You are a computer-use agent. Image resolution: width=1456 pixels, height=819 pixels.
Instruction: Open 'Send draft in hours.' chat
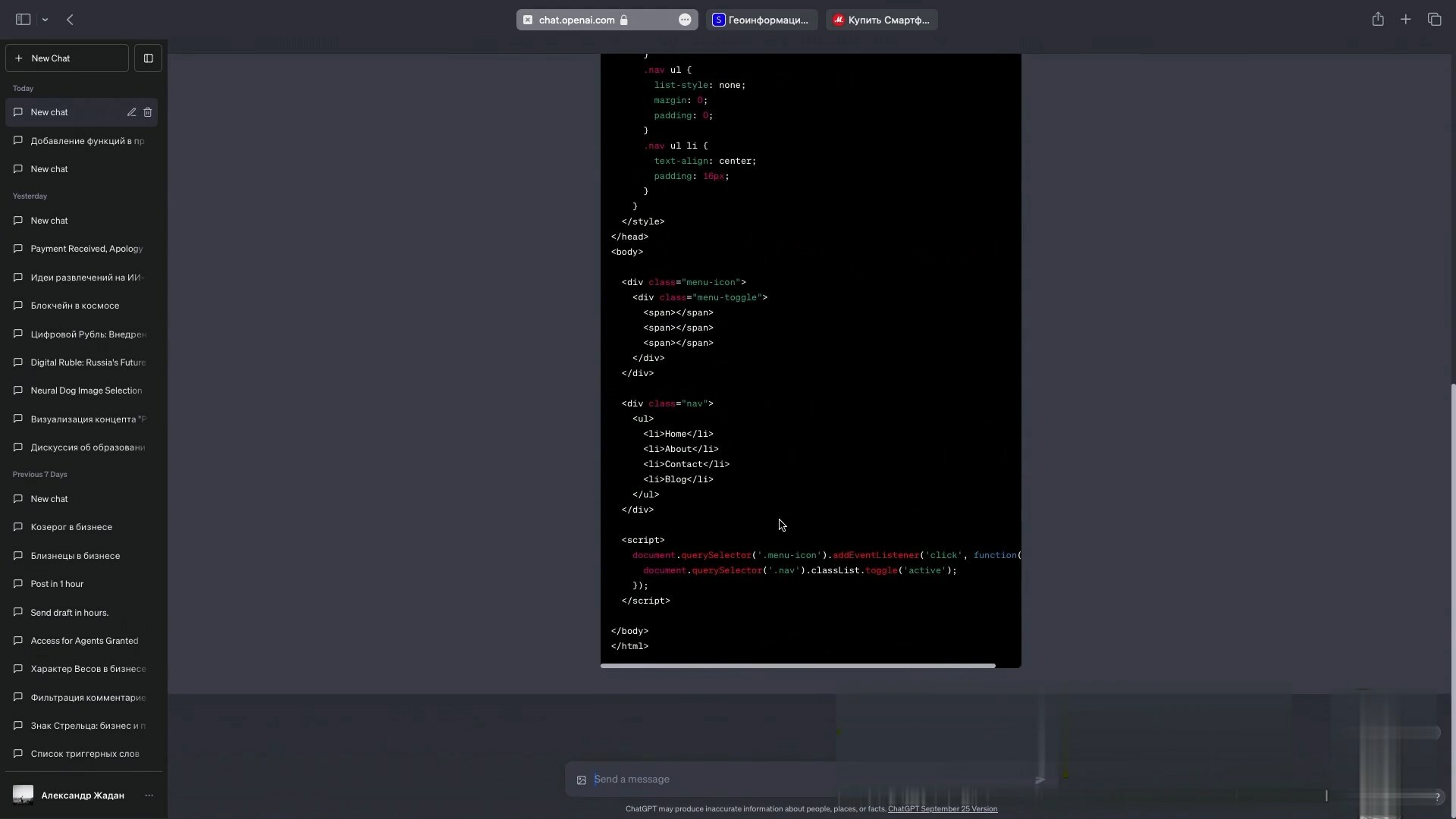coord(82,613)
